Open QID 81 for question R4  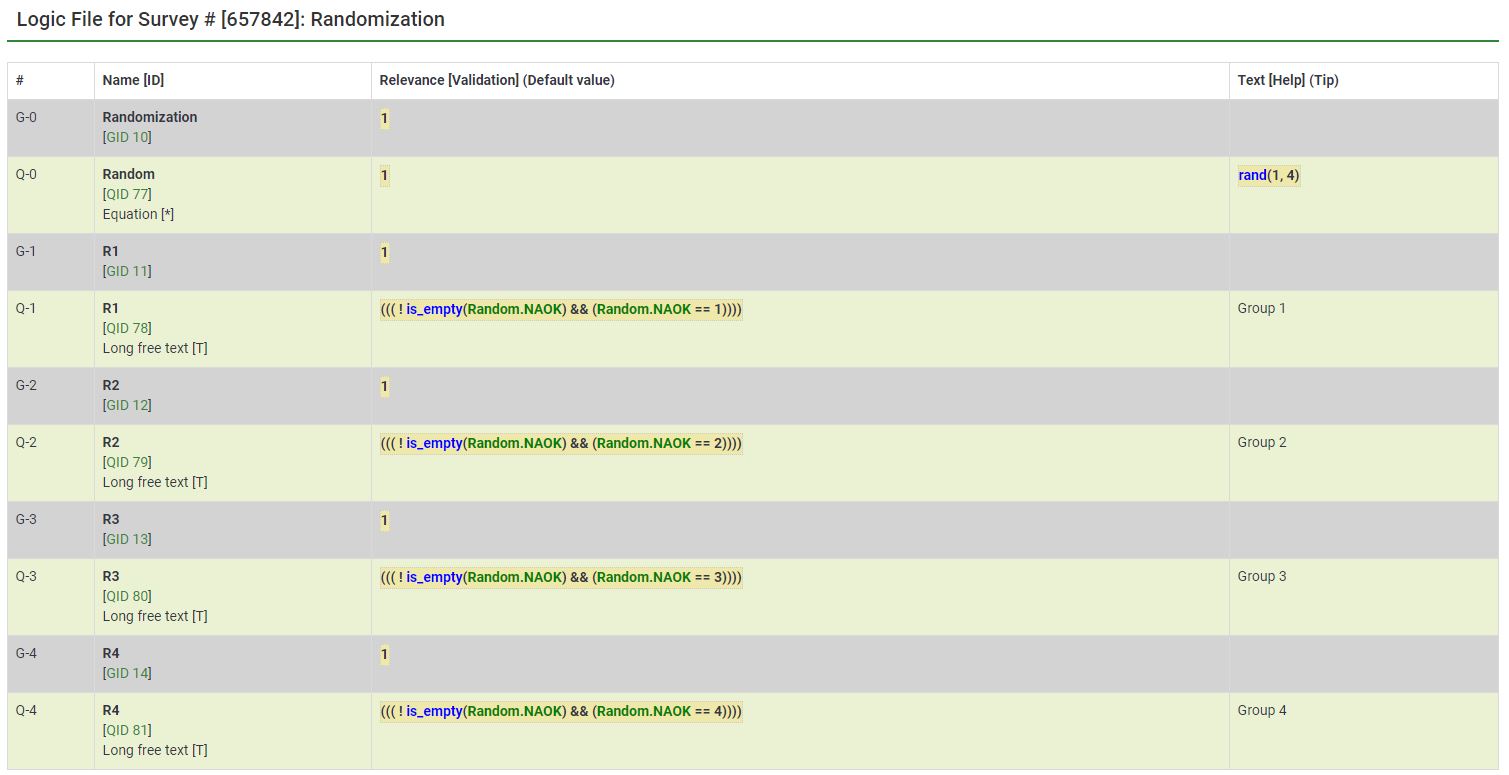[127, 730]
